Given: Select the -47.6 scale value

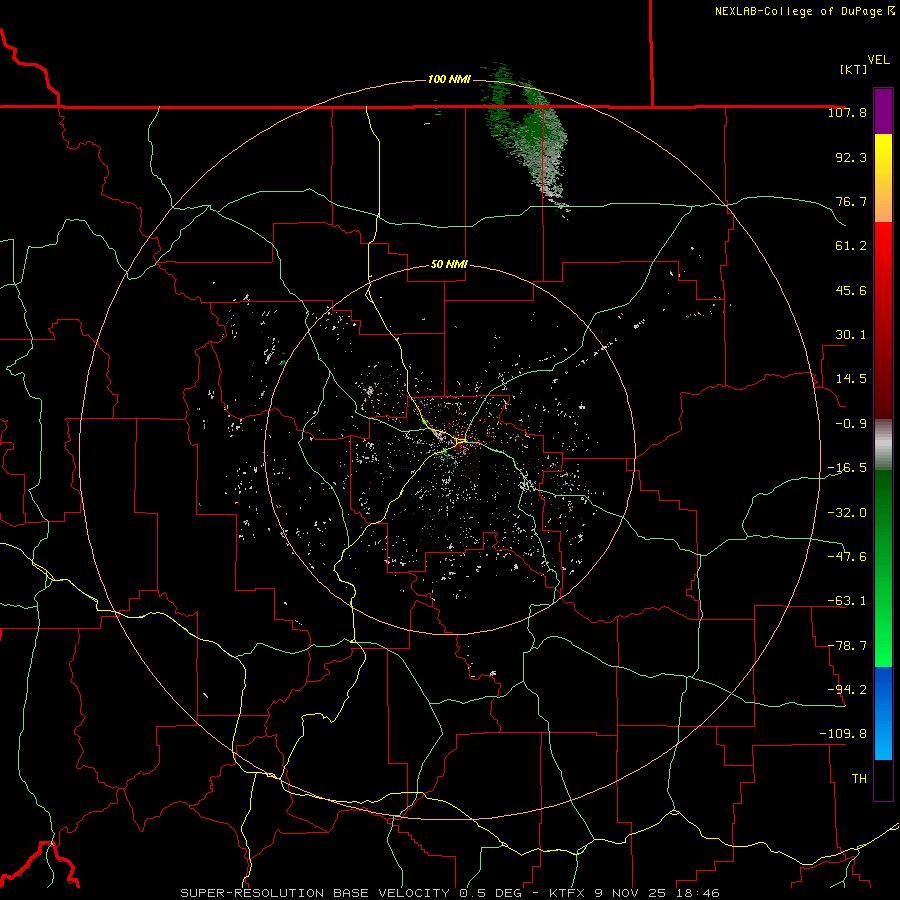Looking at the screenshot, I should click(847, 557).
